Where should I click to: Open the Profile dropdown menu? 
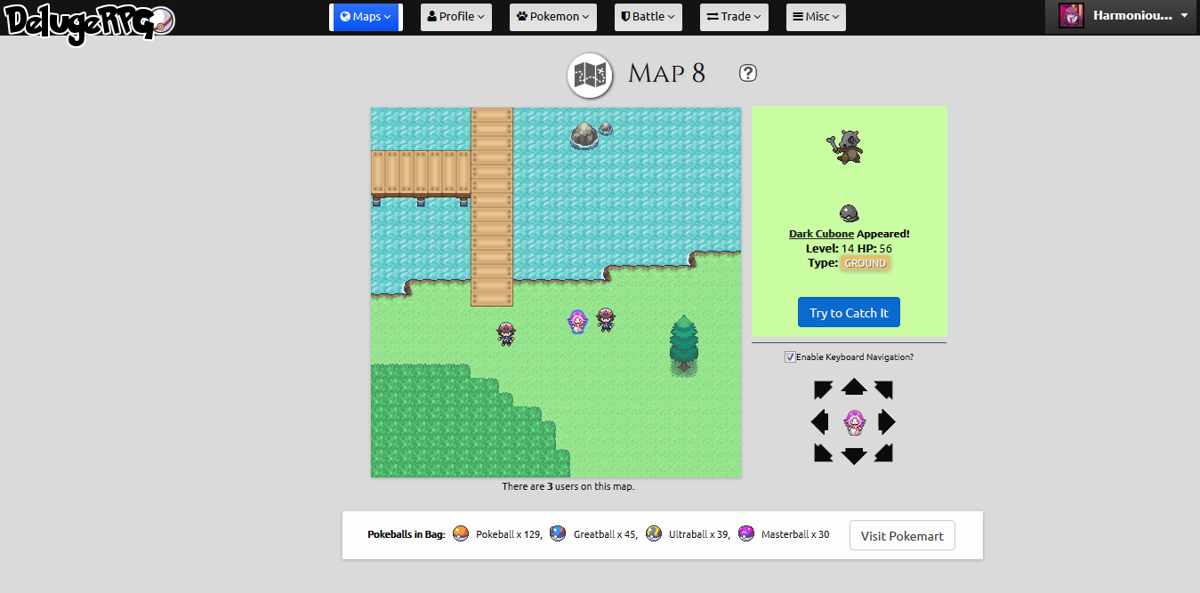click(456, 17)
